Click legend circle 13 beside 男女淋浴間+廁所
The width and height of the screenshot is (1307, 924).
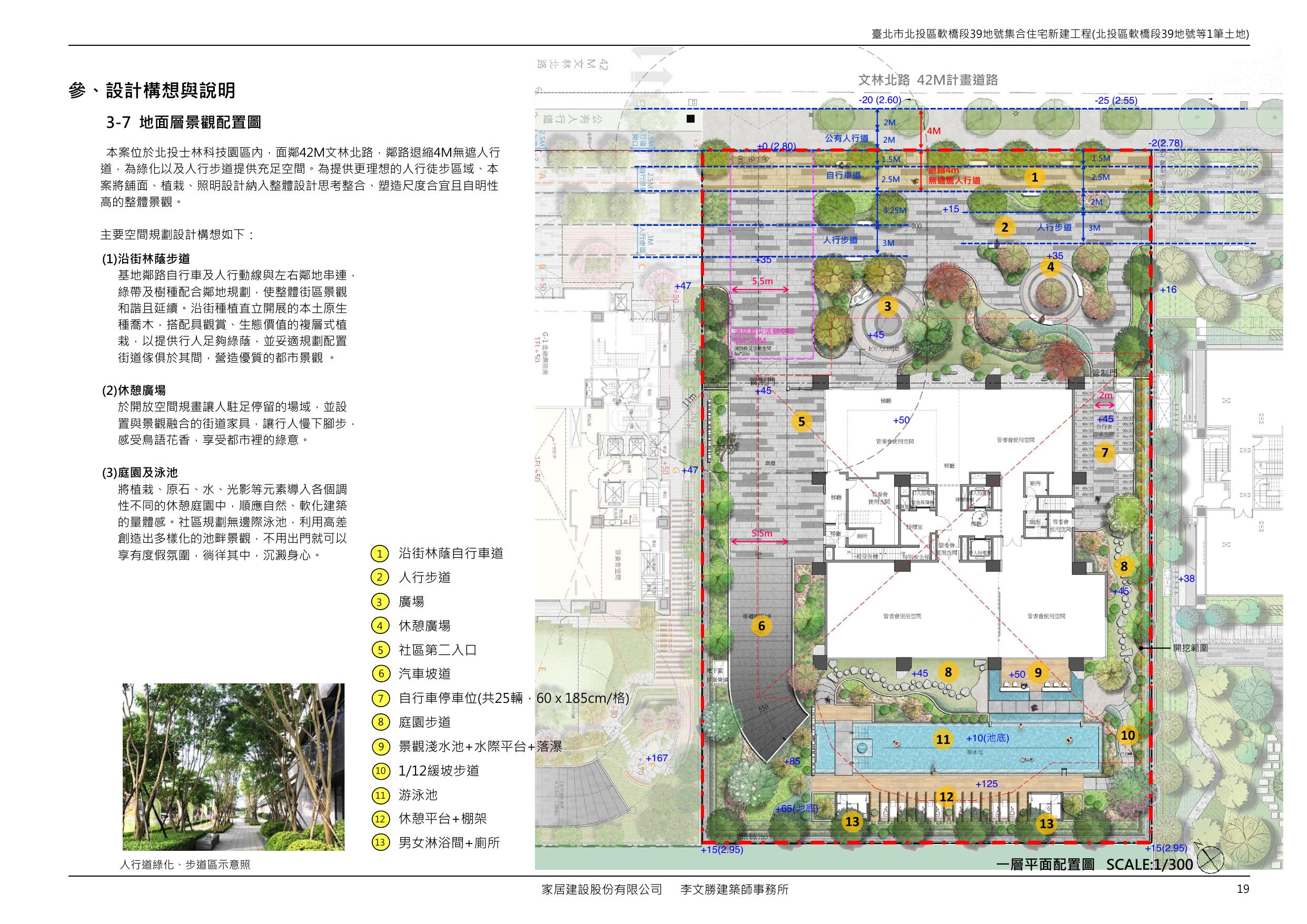pos(380,842)
